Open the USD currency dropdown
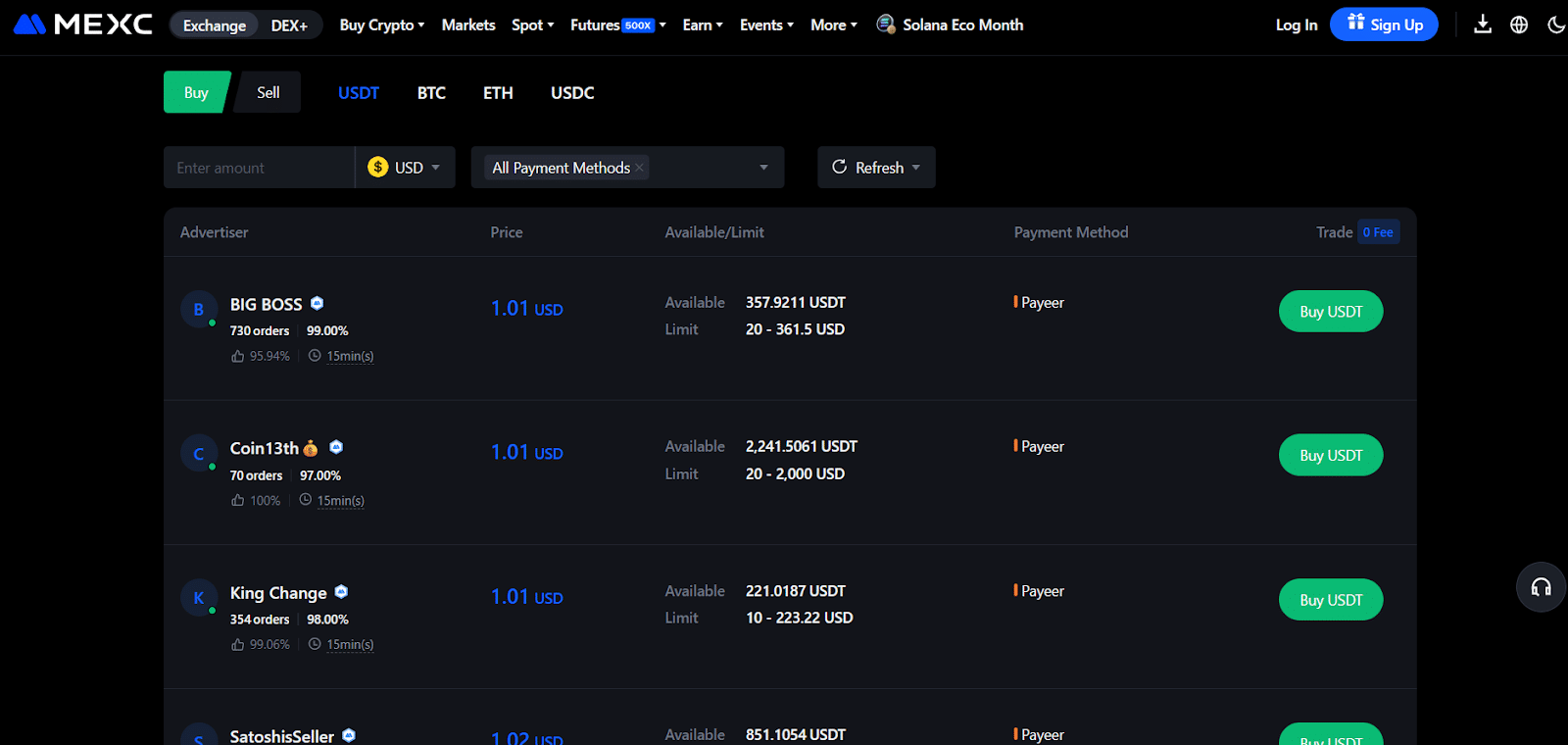1568x745 pixels. [405, 168]
